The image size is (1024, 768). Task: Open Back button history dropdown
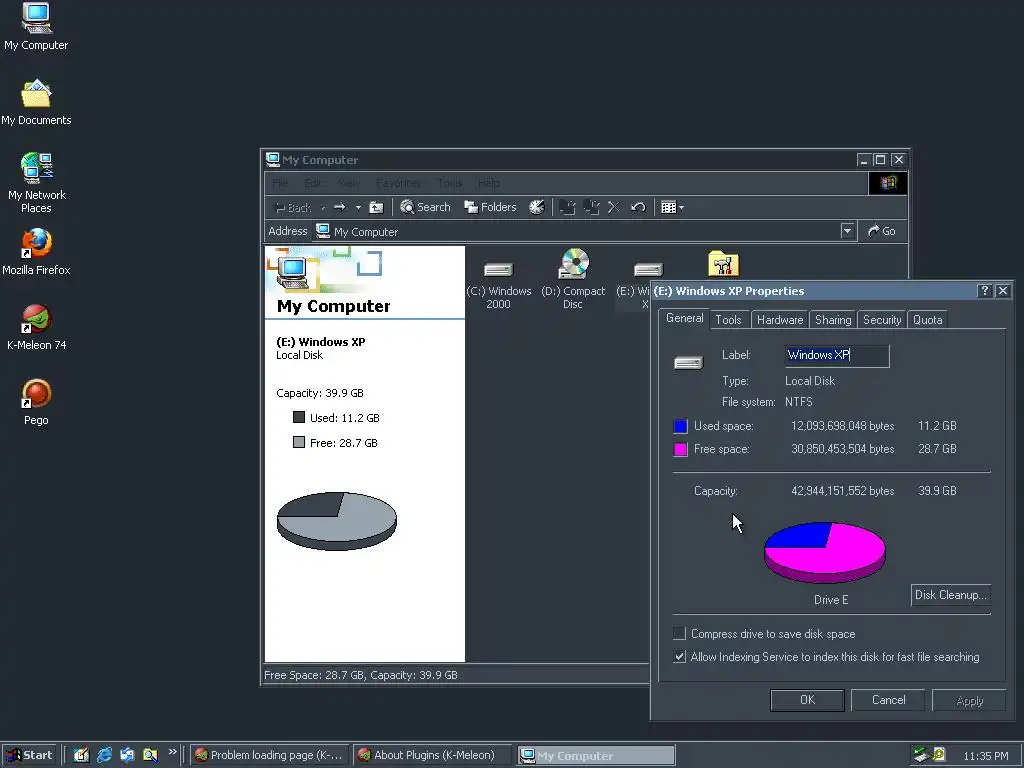(323, 208)
